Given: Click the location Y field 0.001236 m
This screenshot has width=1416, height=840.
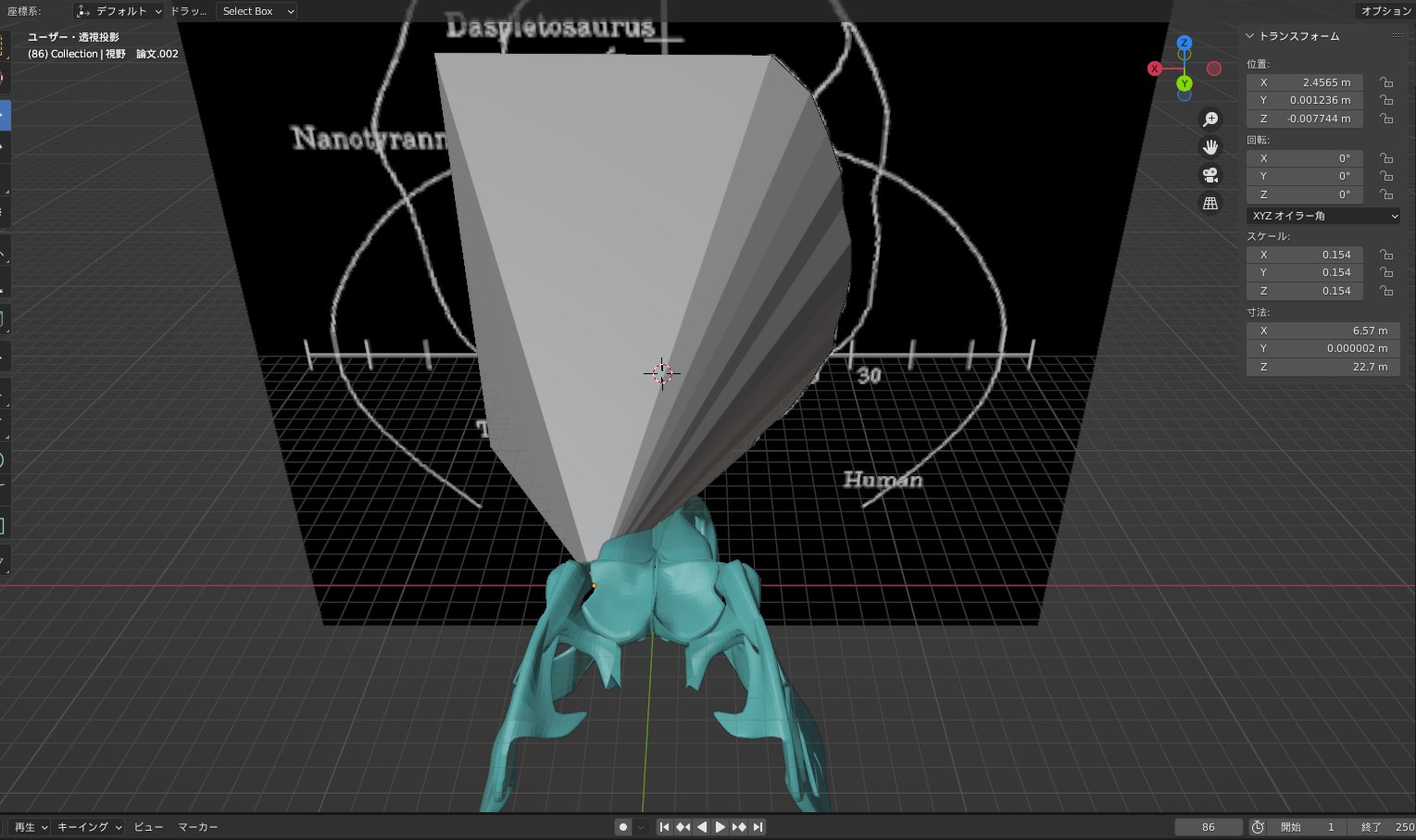Looking at the screenshot, I should (x=1304, y=100).
